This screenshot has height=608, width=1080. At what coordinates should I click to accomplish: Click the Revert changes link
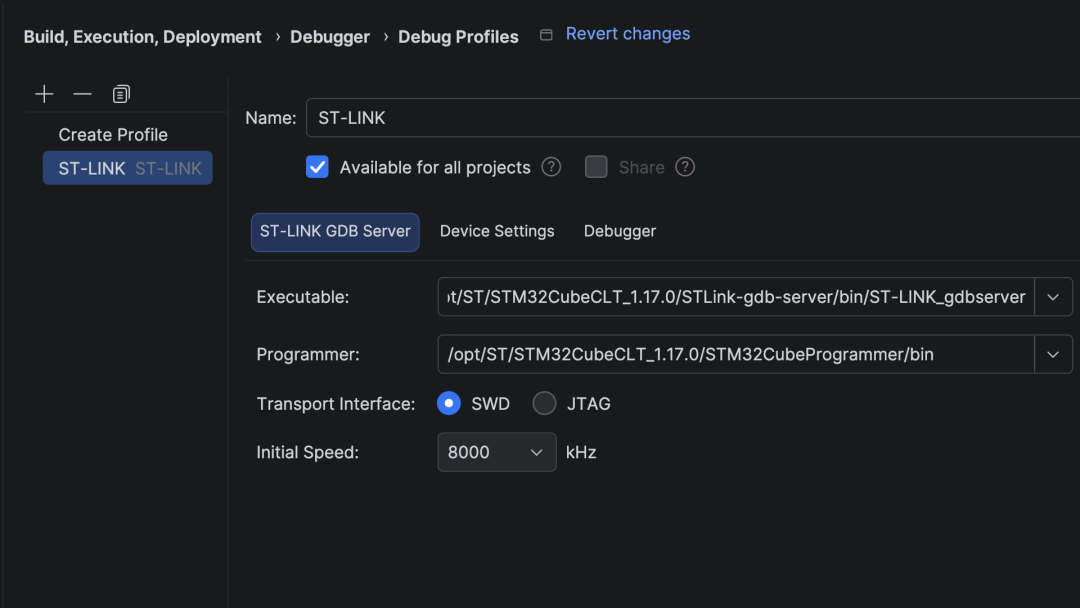[627, 34]
